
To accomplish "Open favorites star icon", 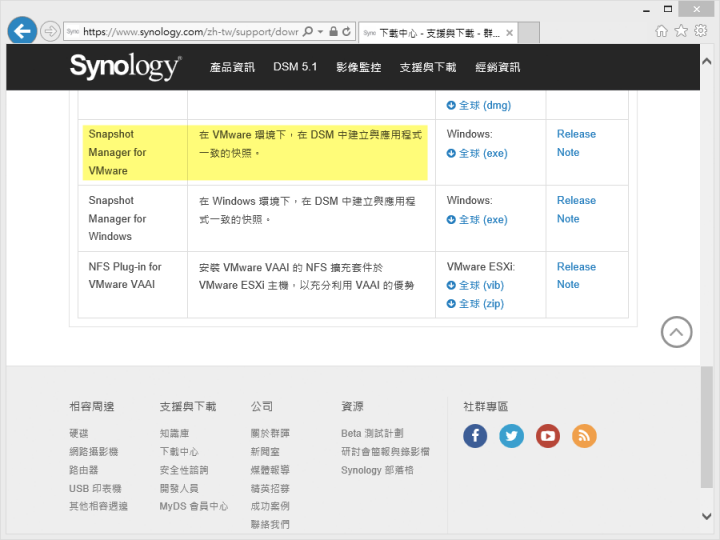I will point(681,31).
